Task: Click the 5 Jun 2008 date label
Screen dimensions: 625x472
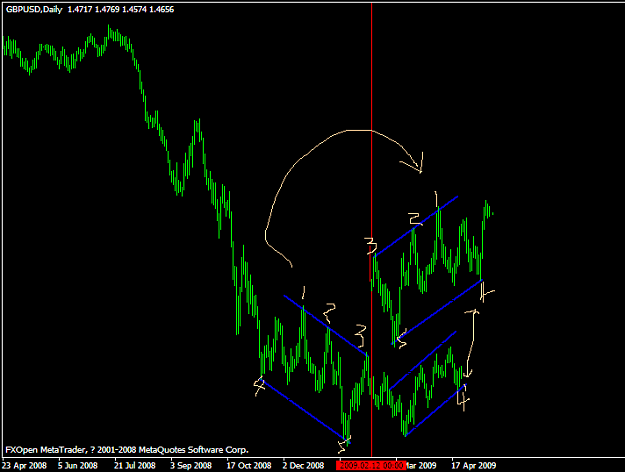Action: tap(78, 465)
